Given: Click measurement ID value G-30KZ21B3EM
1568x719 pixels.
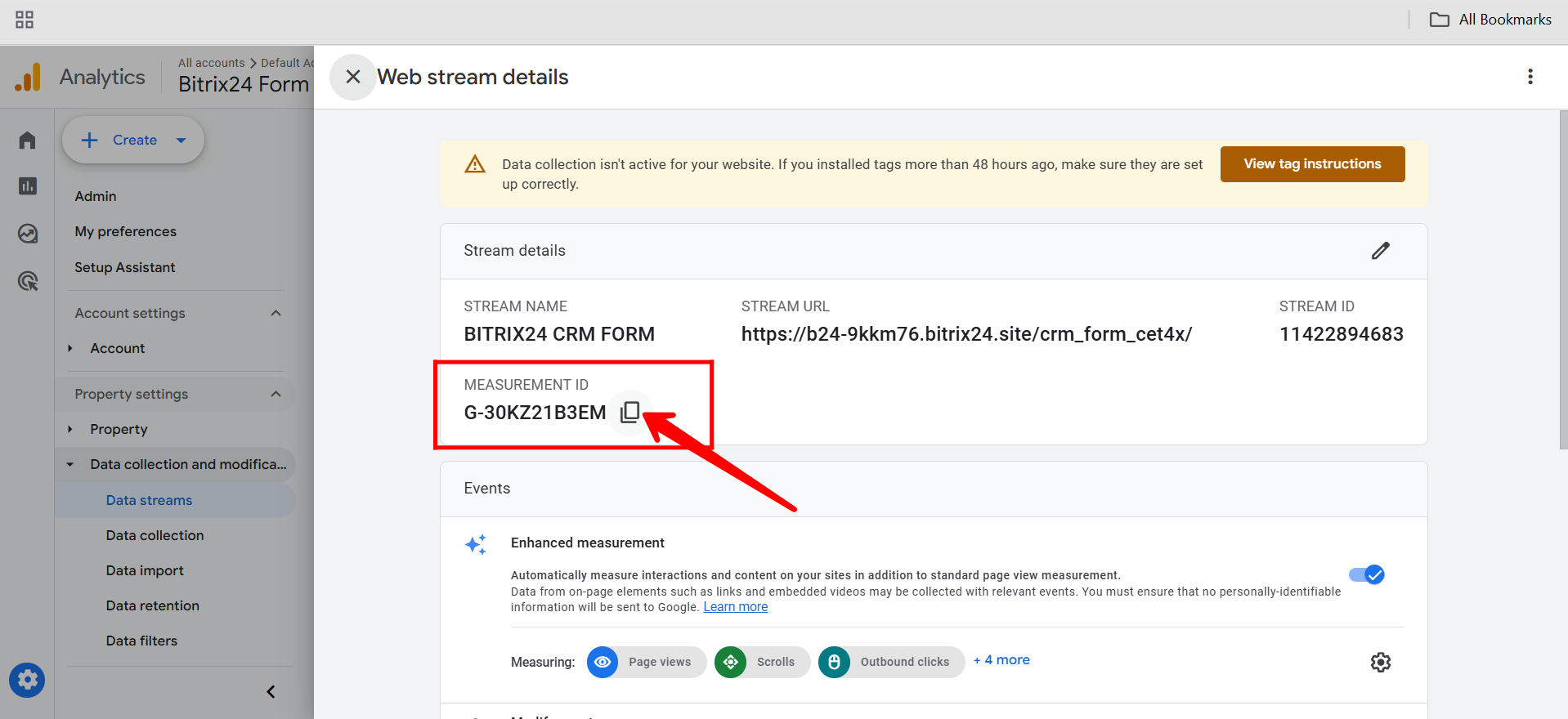Looking at the screenshot, I should tap(535, 413).
